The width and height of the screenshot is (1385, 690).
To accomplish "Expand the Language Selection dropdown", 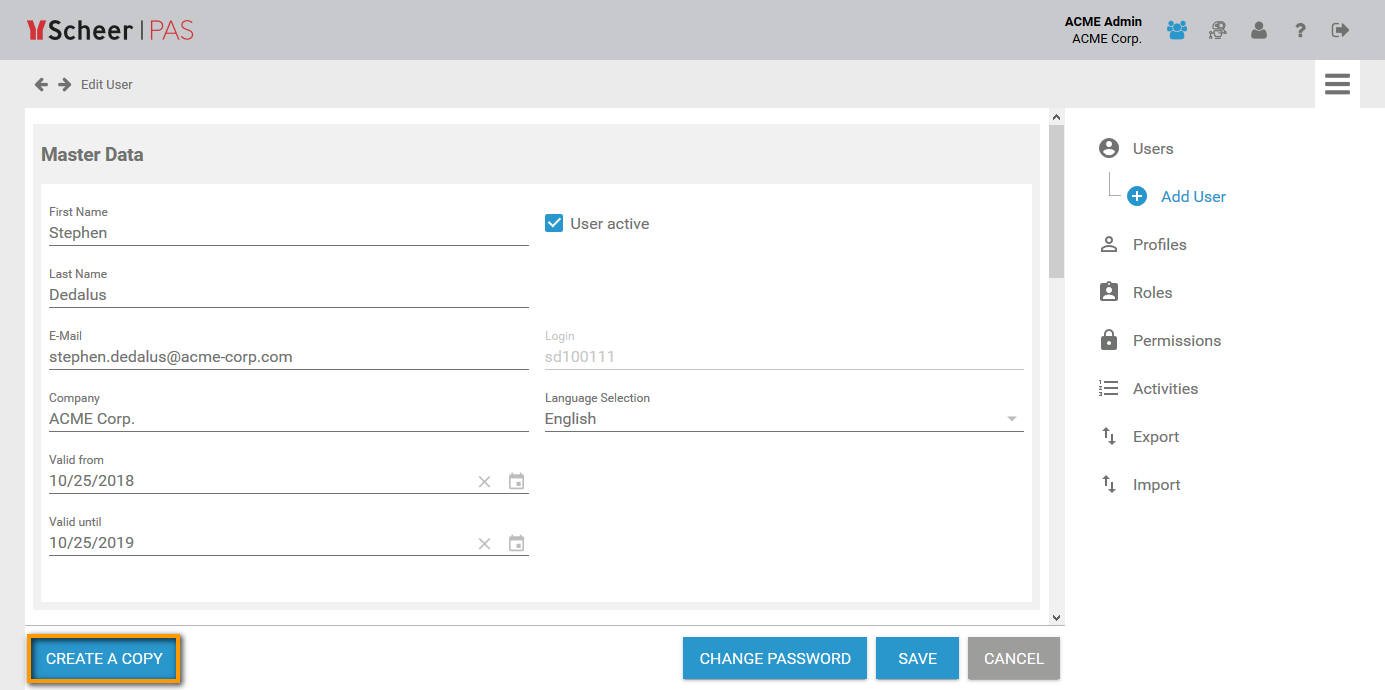I will (1011, 419).
